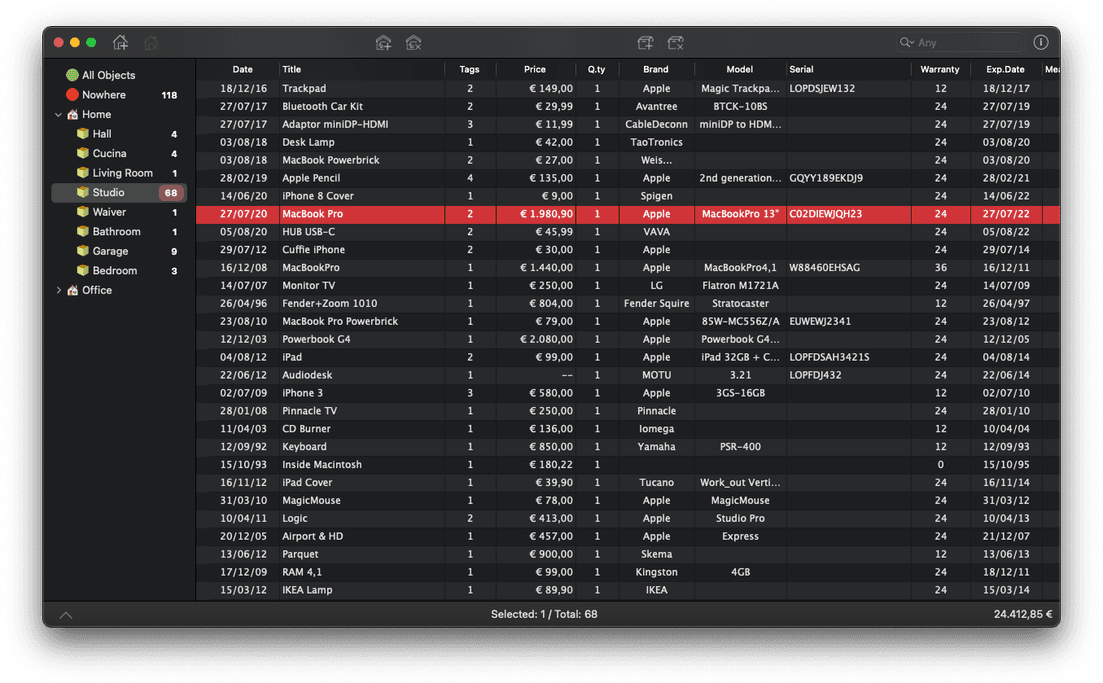The image size is (1103, 683).
Task: Expand the bottom panel chevron
Action: (66, 615)
